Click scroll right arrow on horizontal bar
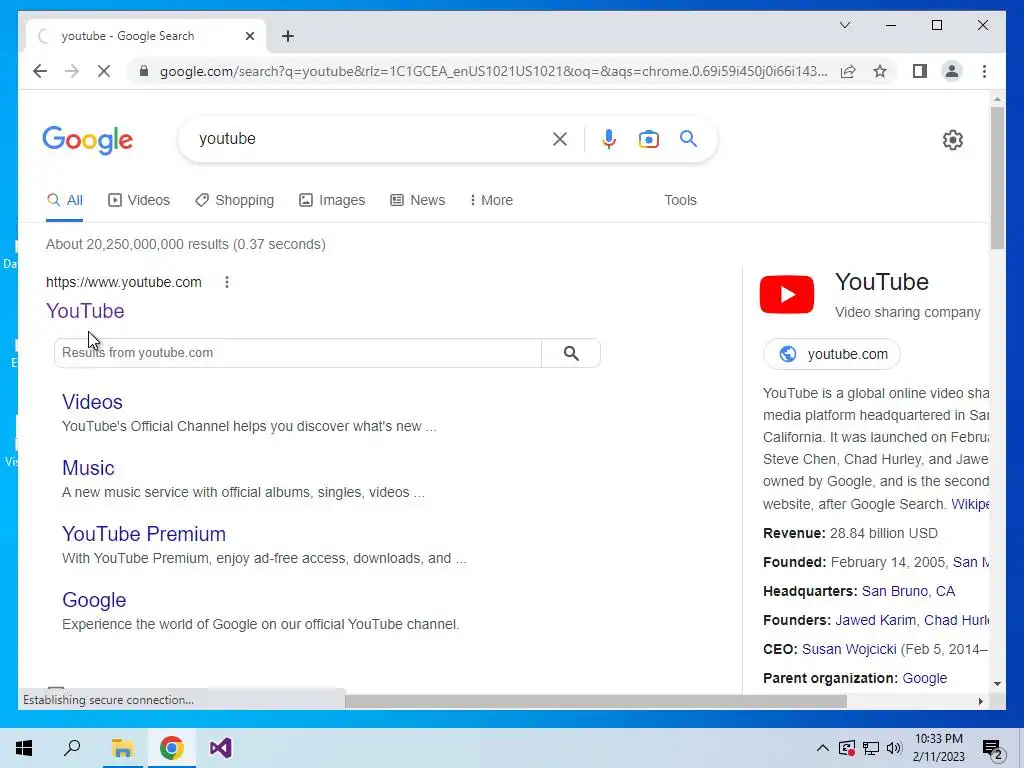The image size is (1024, 768). 980,701
